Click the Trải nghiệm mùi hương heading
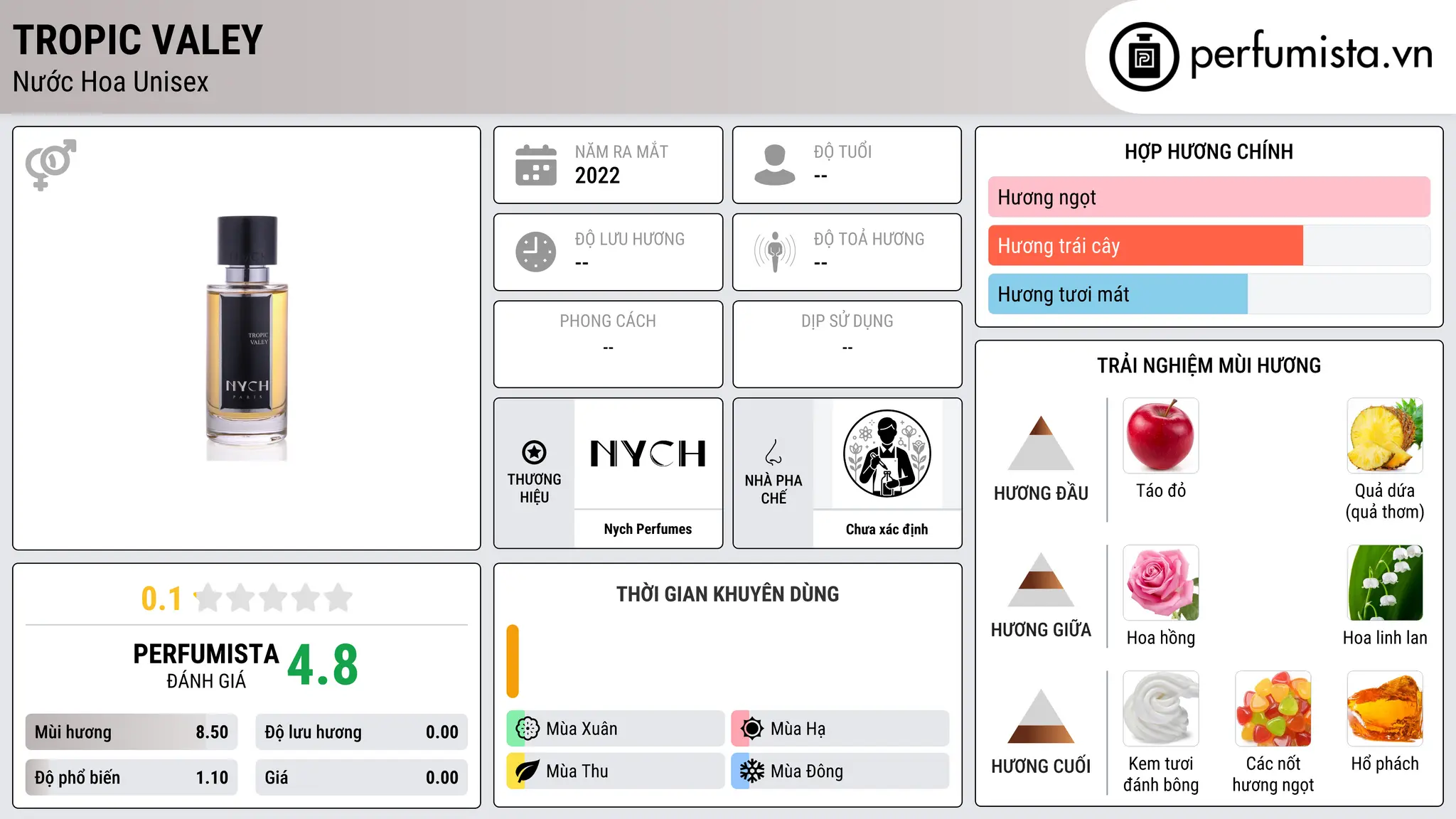 click(x=1209, y=365)
